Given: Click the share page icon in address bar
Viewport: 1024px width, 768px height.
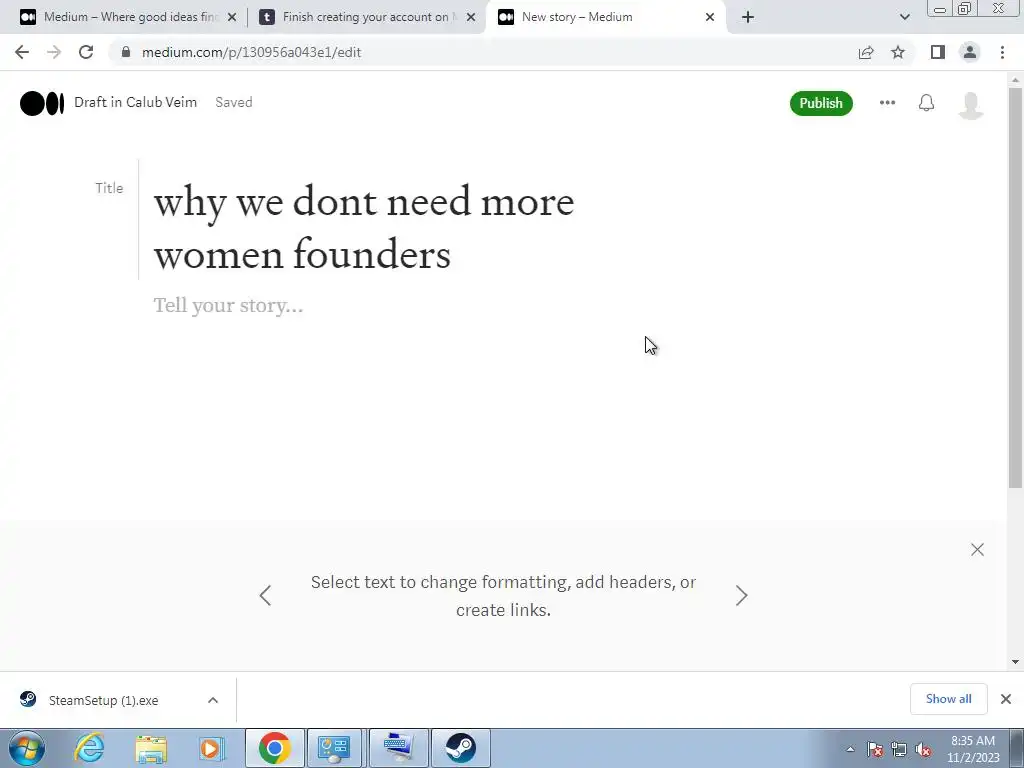Looking at the screenshot, I should click(866, 52).
